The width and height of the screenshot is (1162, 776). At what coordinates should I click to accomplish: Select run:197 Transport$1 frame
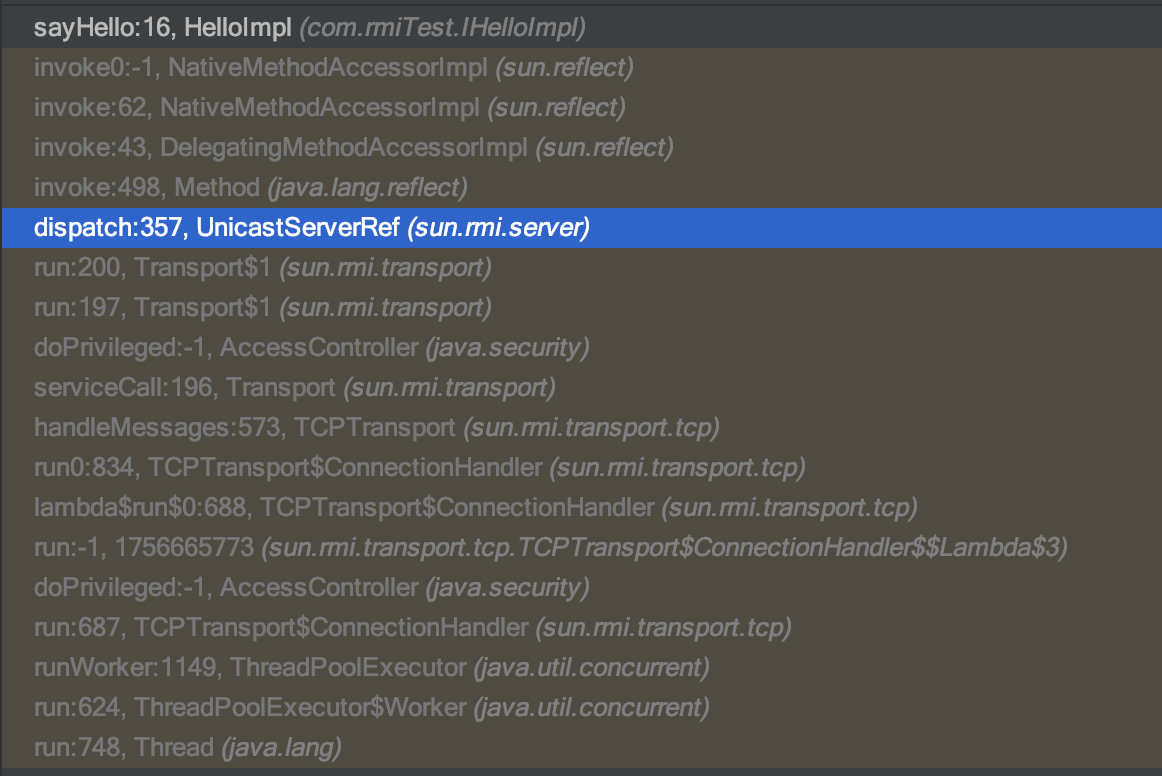[581, 308]
